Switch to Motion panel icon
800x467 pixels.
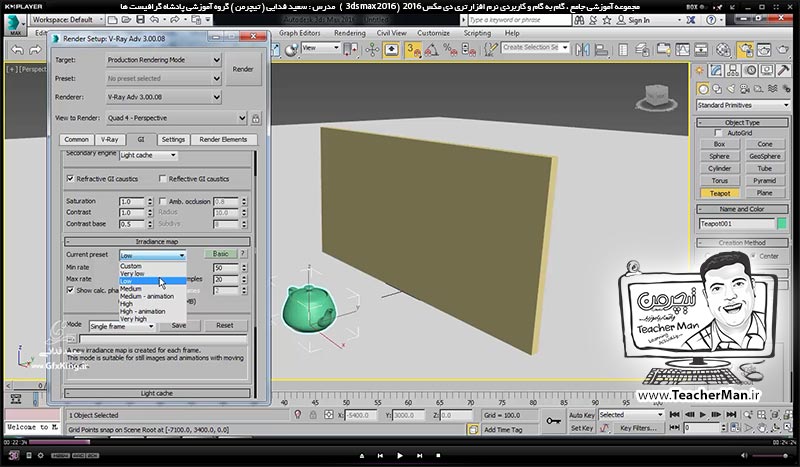coord(749,70)
